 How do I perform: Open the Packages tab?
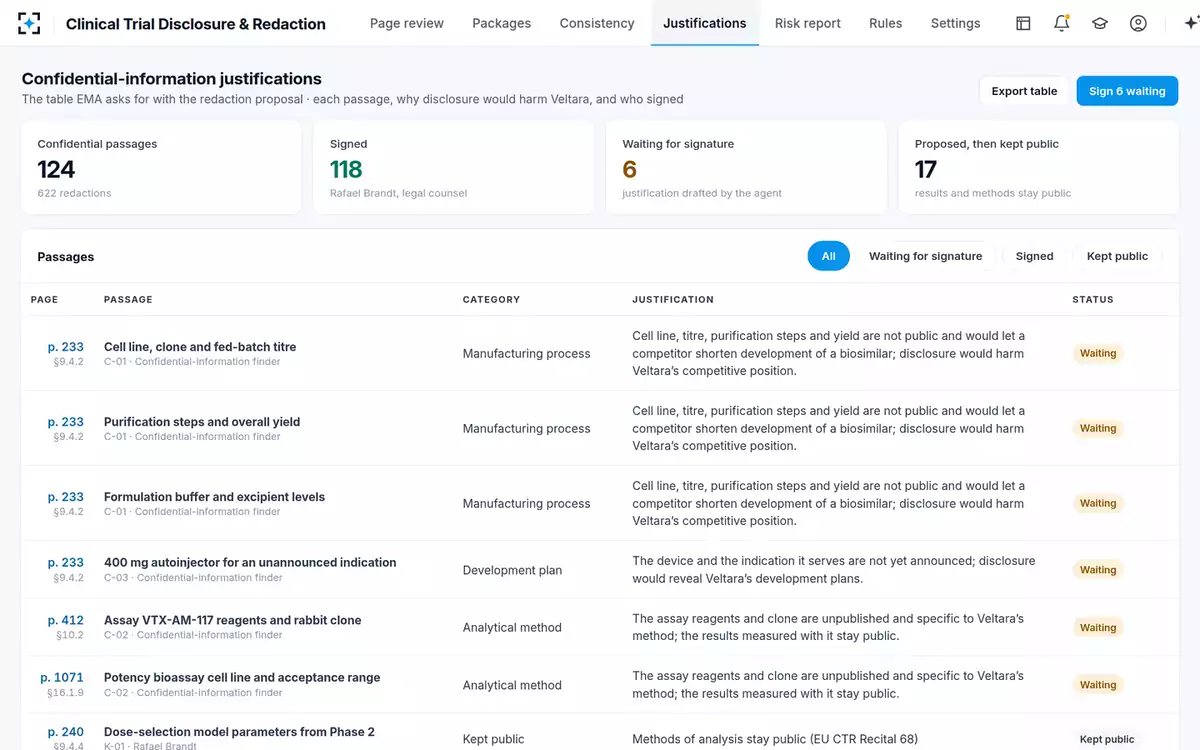tap(502, 23)
